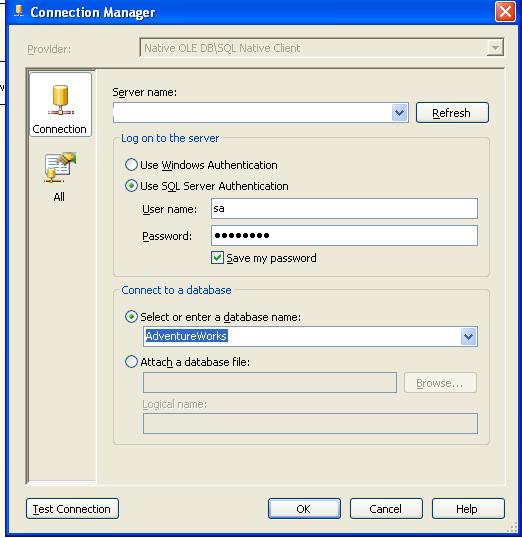Click the Refresh server list button

point(452,113)
